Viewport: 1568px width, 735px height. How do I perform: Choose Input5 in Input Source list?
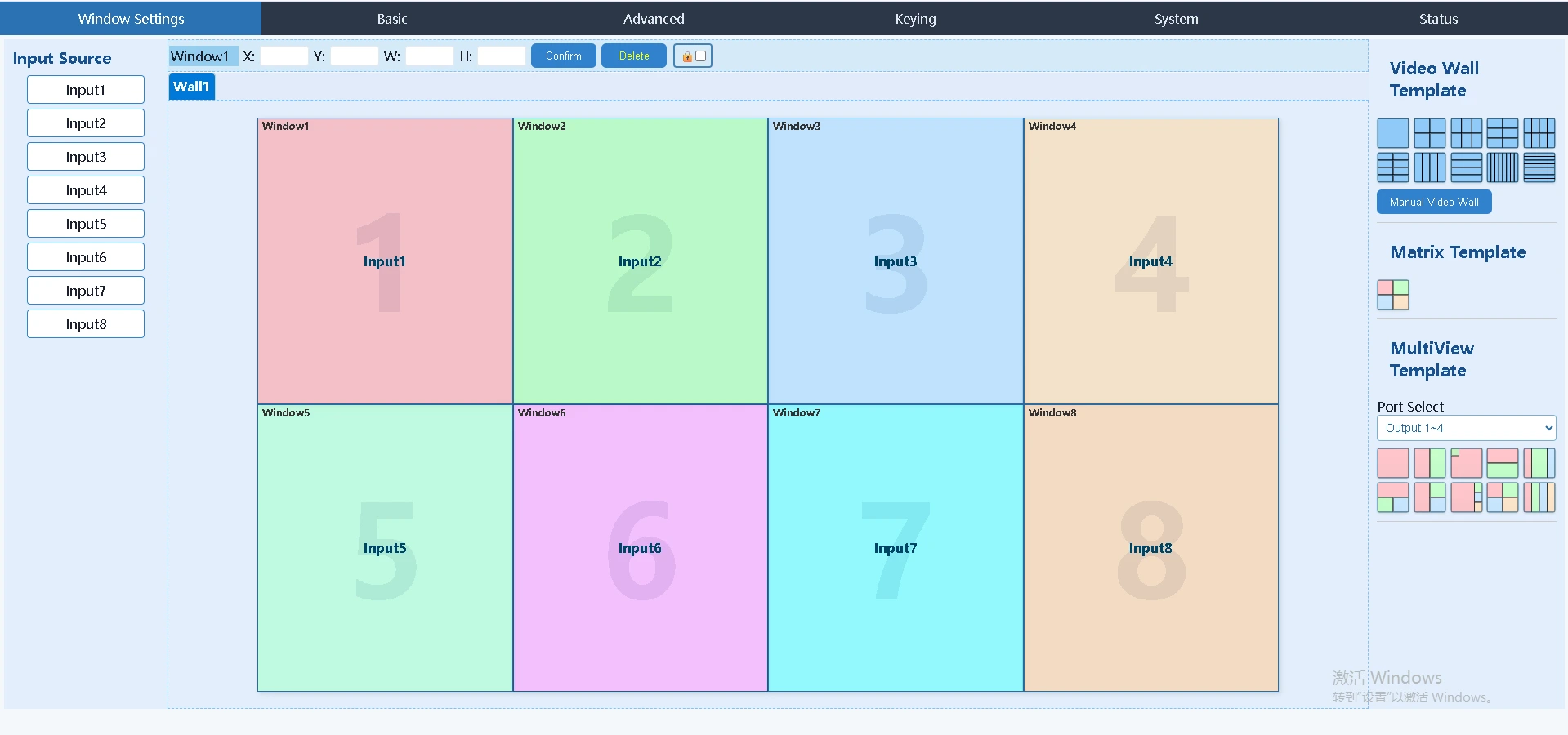click(86, 224)
